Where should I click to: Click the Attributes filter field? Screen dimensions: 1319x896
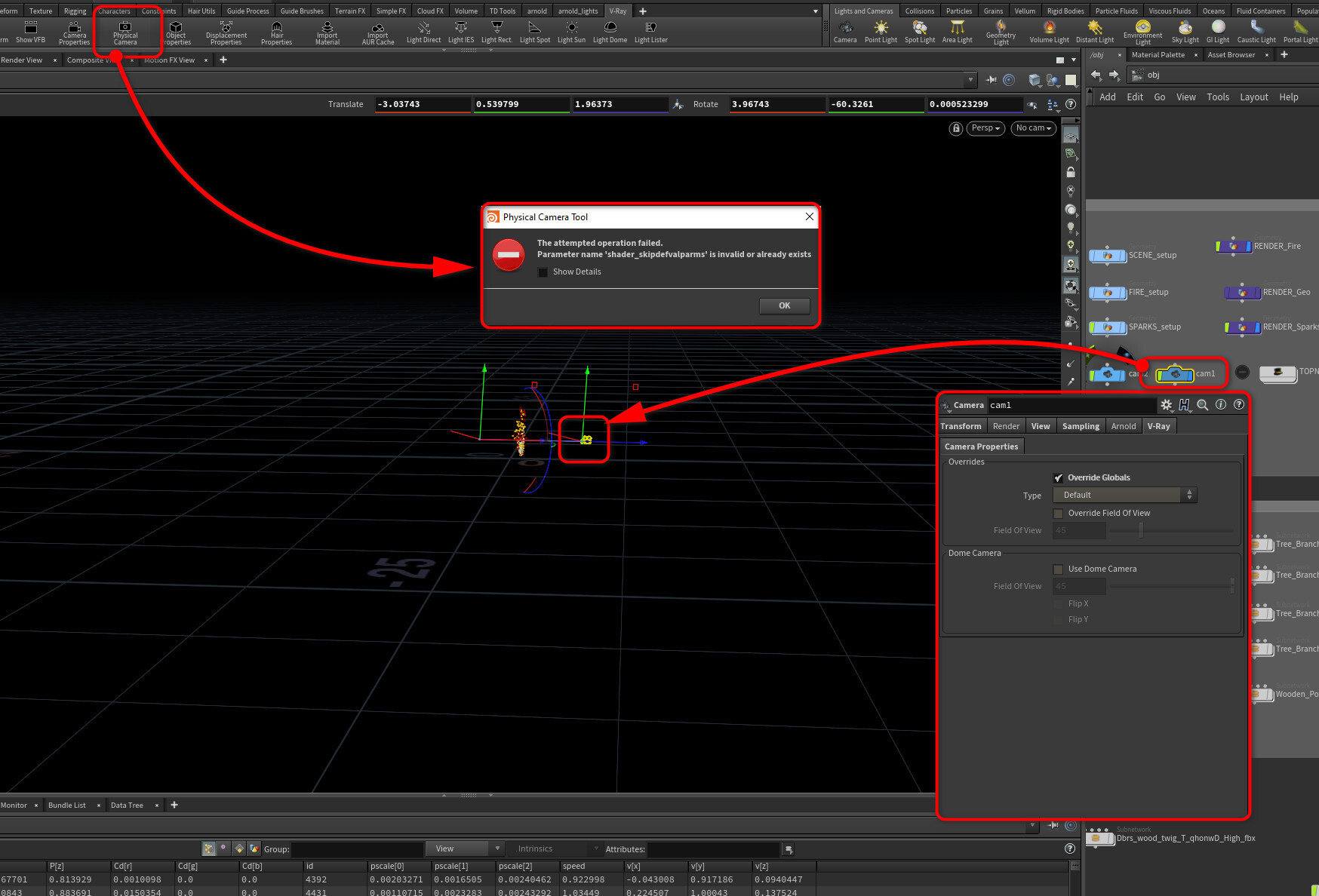pyautogui.click(x=713, y=850)
